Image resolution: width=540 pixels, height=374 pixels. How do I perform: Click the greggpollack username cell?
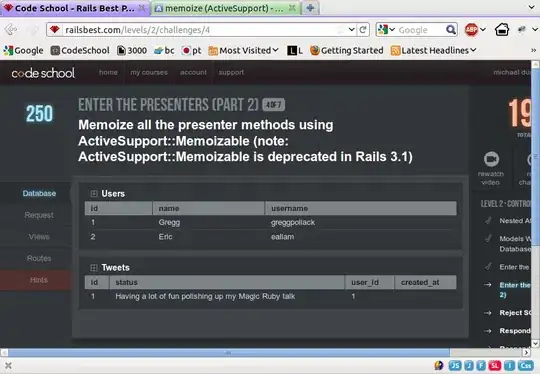click(293, 222)
